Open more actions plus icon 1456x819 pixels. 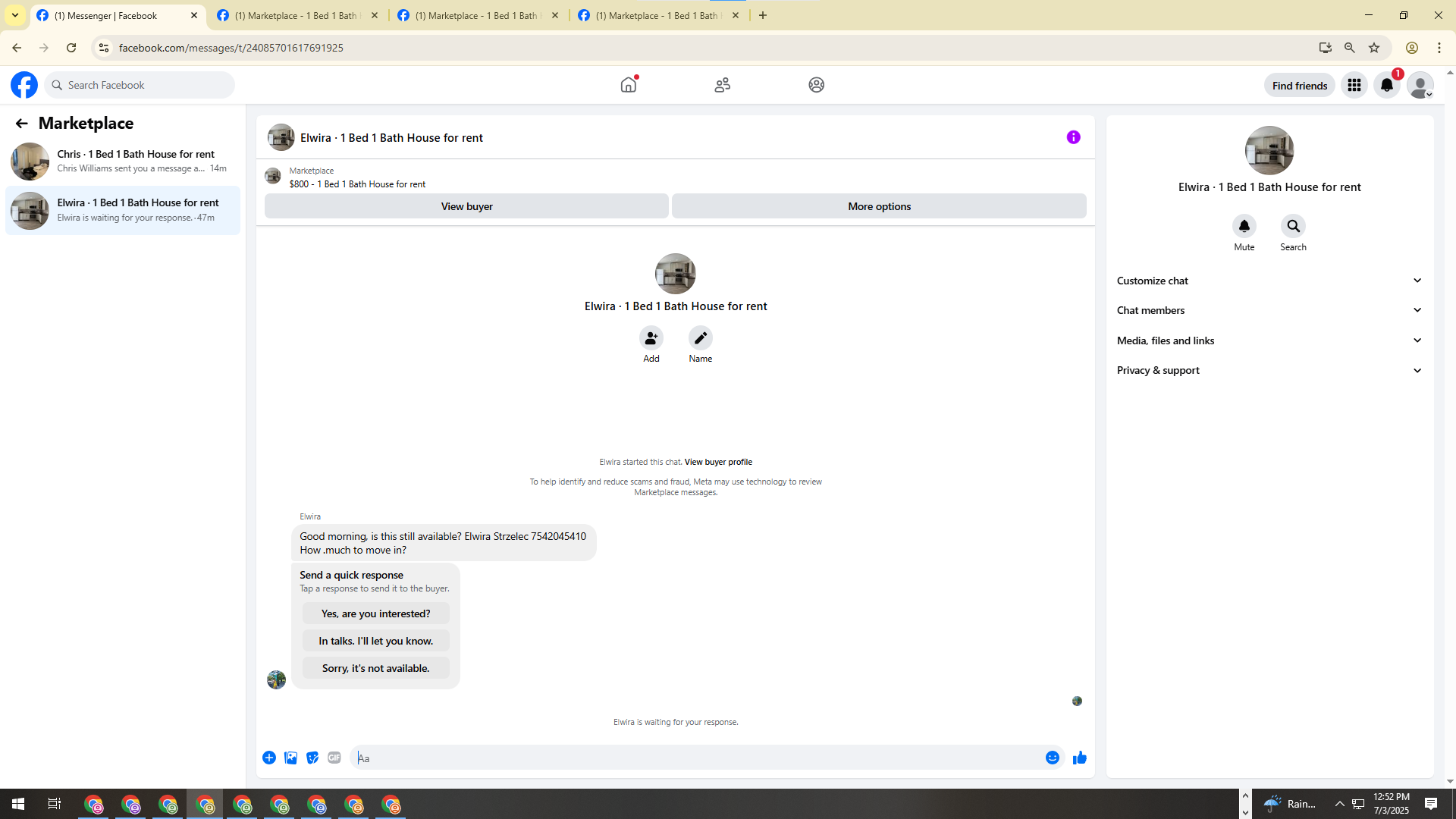coord(269,758)
